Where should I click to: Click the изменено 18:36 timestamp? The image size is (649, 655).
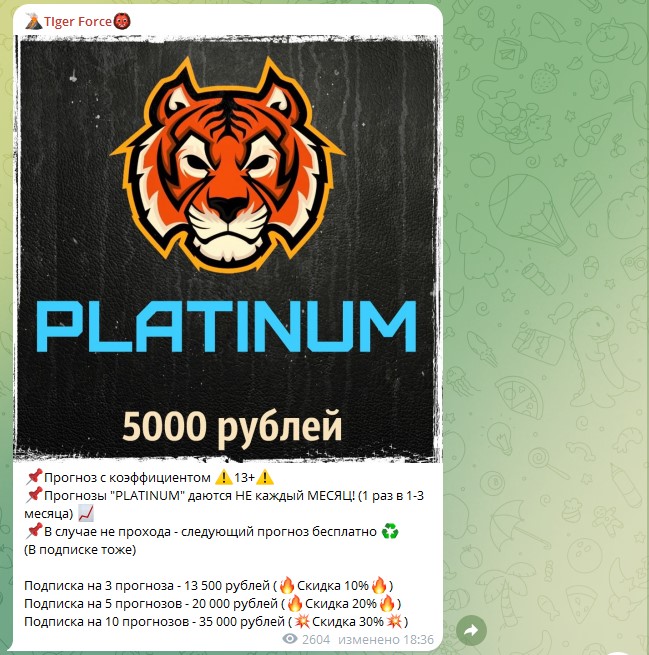pyautogui.click(x=386, y=640)
